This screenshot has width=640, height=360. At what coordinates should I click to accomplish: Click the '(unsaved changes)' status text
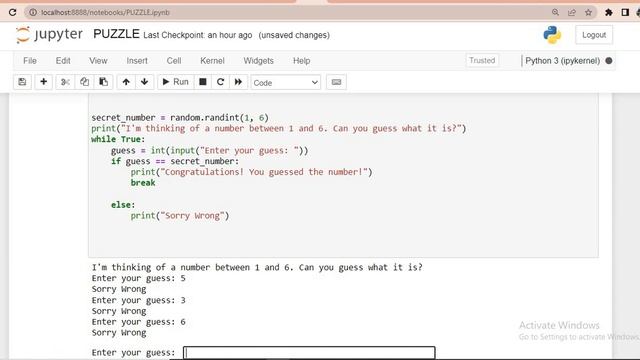[x=294, y=36]
